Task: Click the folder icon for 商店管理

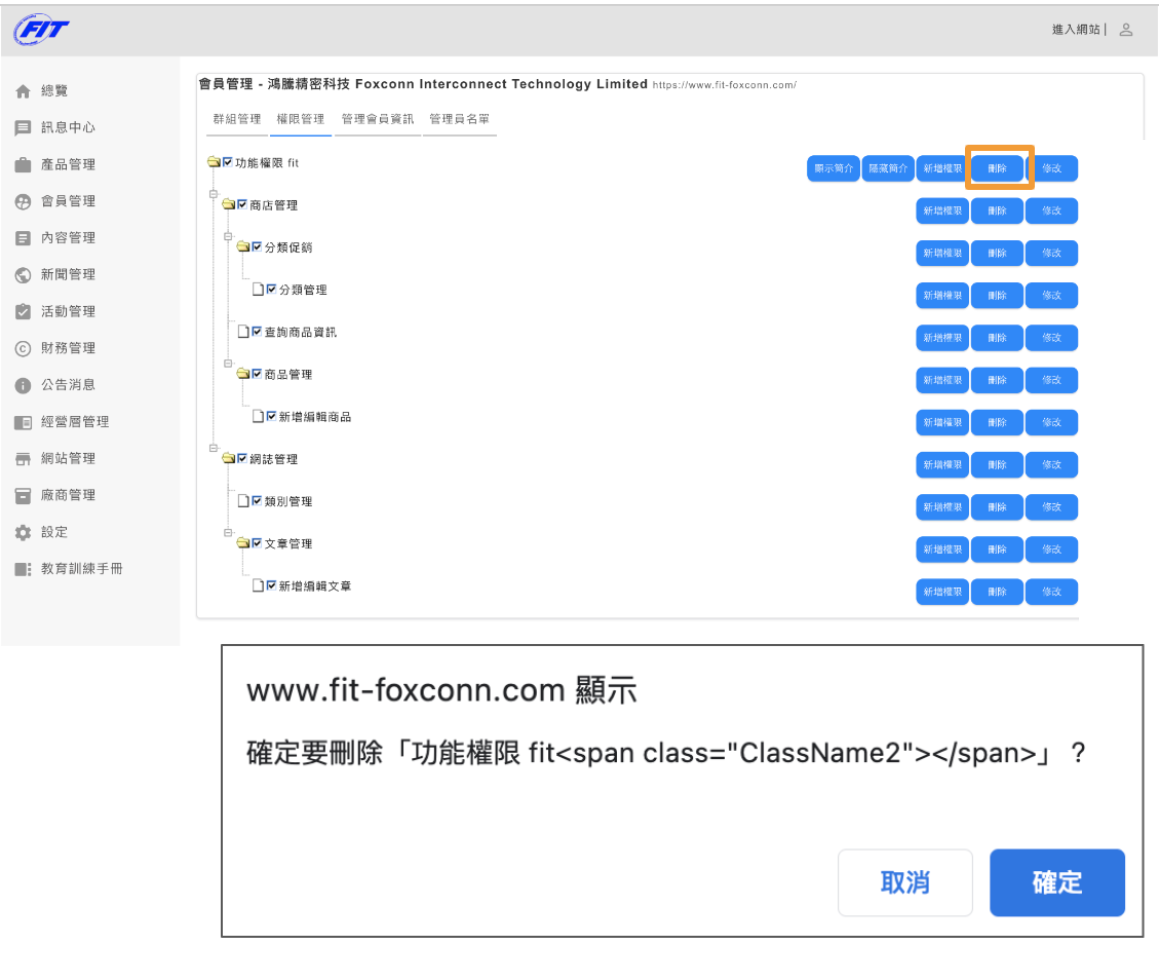Action: click(x=229, y=204)
